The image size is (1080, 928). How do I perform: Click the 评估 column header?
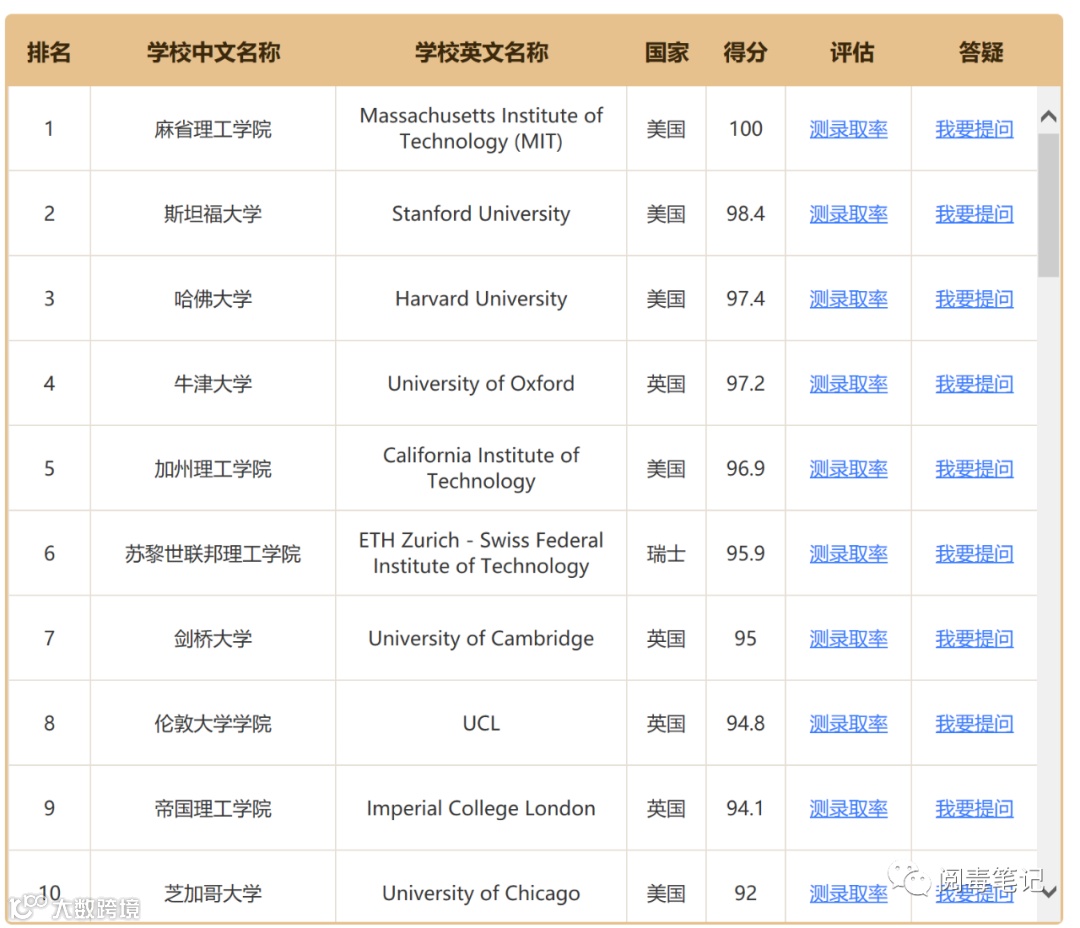(x=852, y=52)
